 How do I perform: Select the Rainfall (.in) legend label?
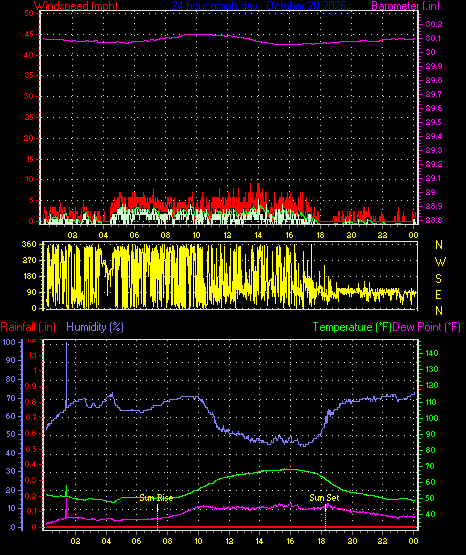pyautogui.click(x=28, y=327)
